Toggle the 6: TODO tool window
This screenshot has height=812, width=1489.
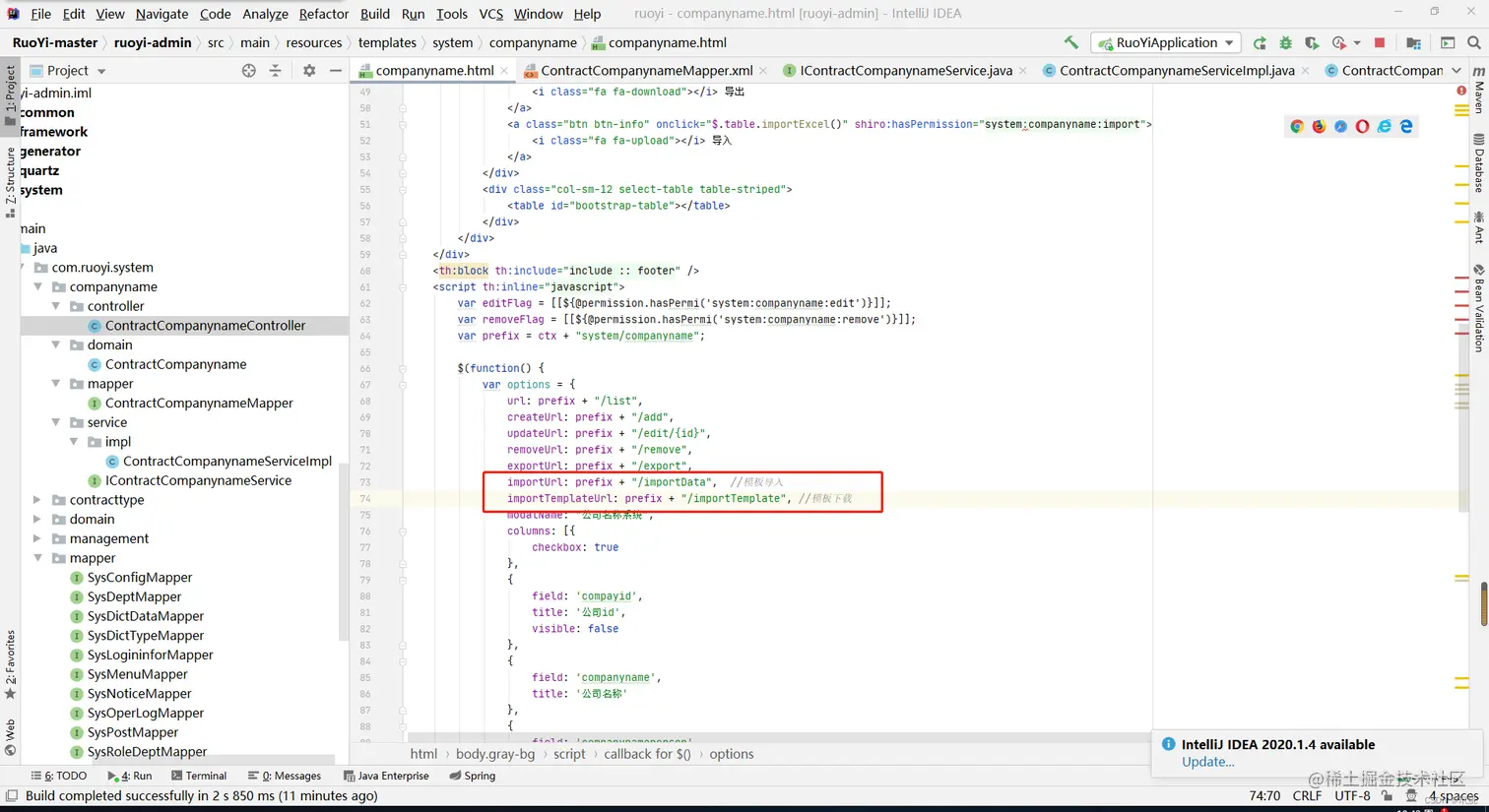[59, 776]
